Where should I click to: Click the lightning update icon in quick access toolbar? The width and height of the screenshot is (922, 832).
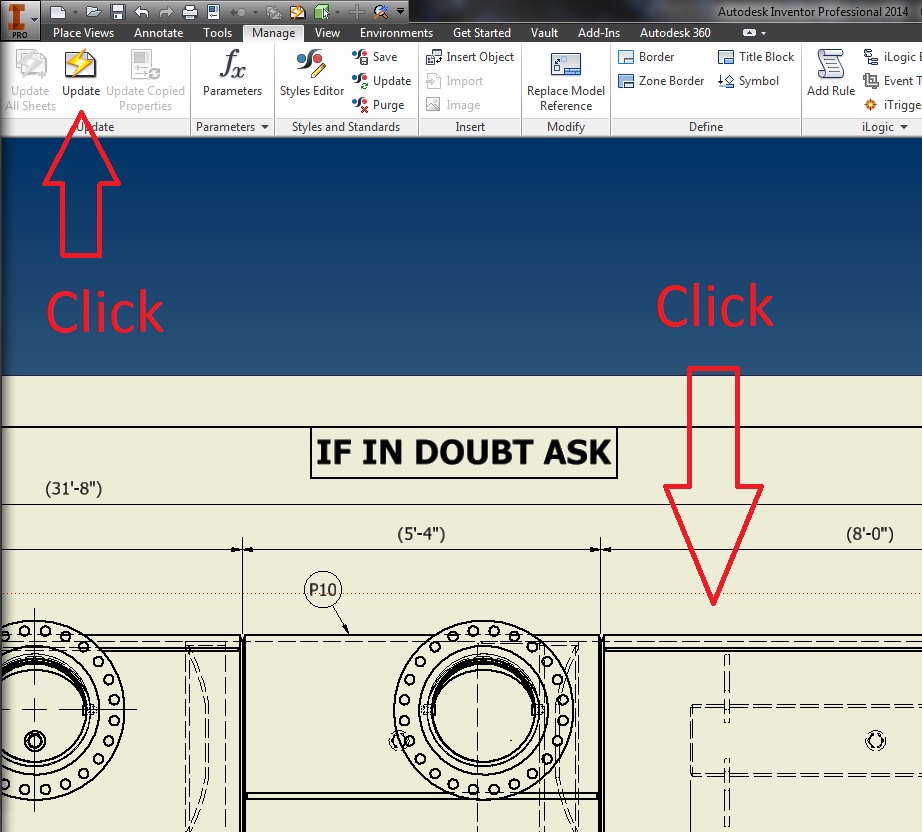(273, 12)
